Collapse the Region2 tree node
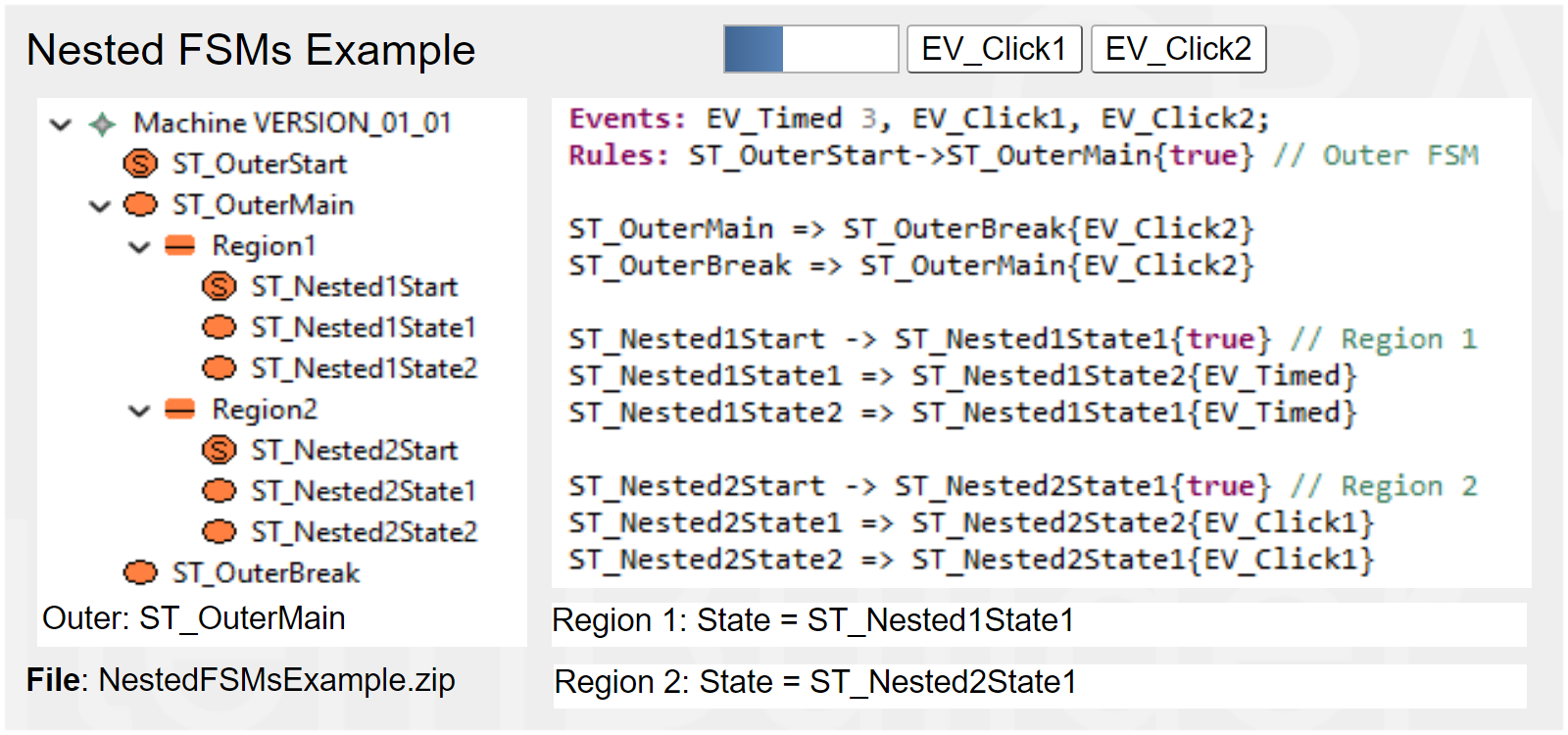This screenshot has height=735, width=1568. click(139, 411)
